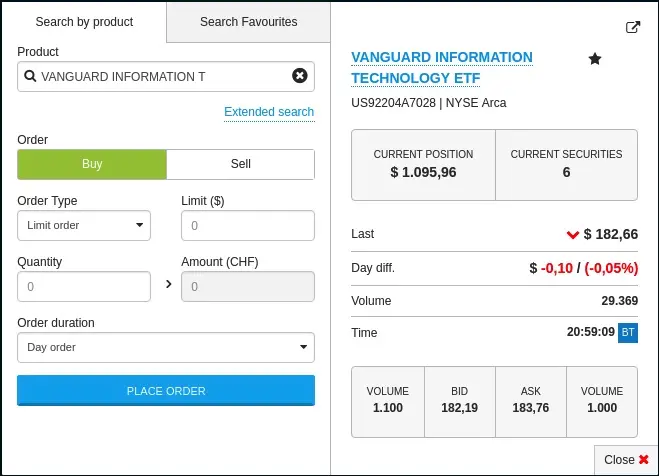This screenshot has height=476, width=659.
Task: Open the Order duration dropdown
Action: (x=166, y=347)
